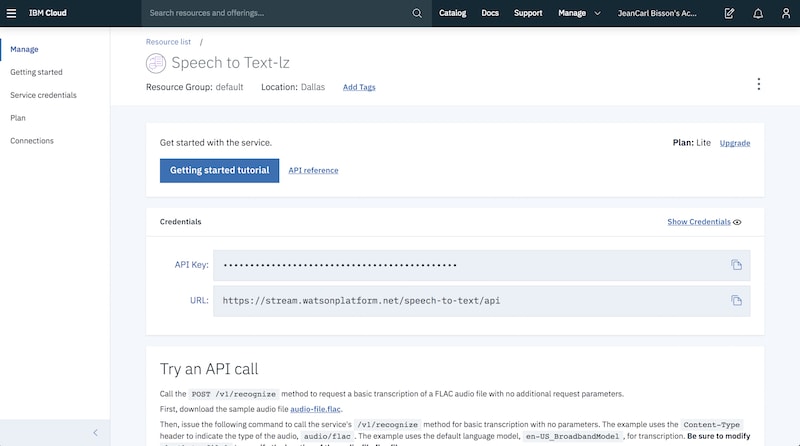Click the POST /v1/recognize code snippet

234,394
